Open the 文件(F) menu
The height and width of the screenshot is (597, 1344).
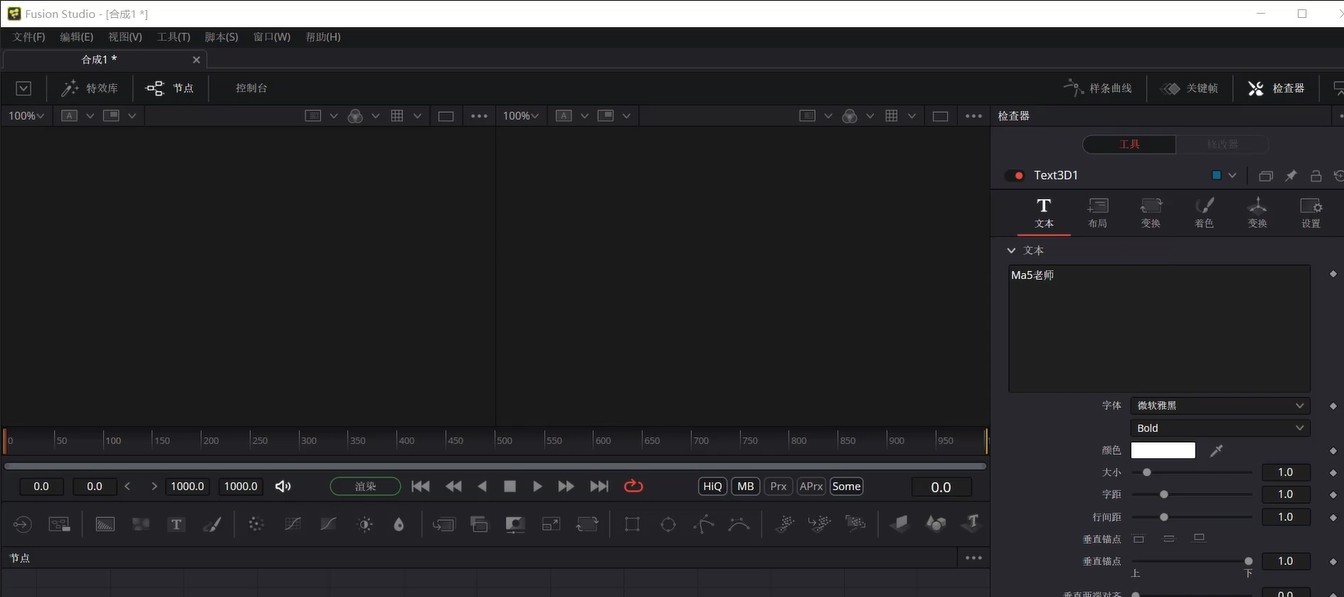coord(28,37)
